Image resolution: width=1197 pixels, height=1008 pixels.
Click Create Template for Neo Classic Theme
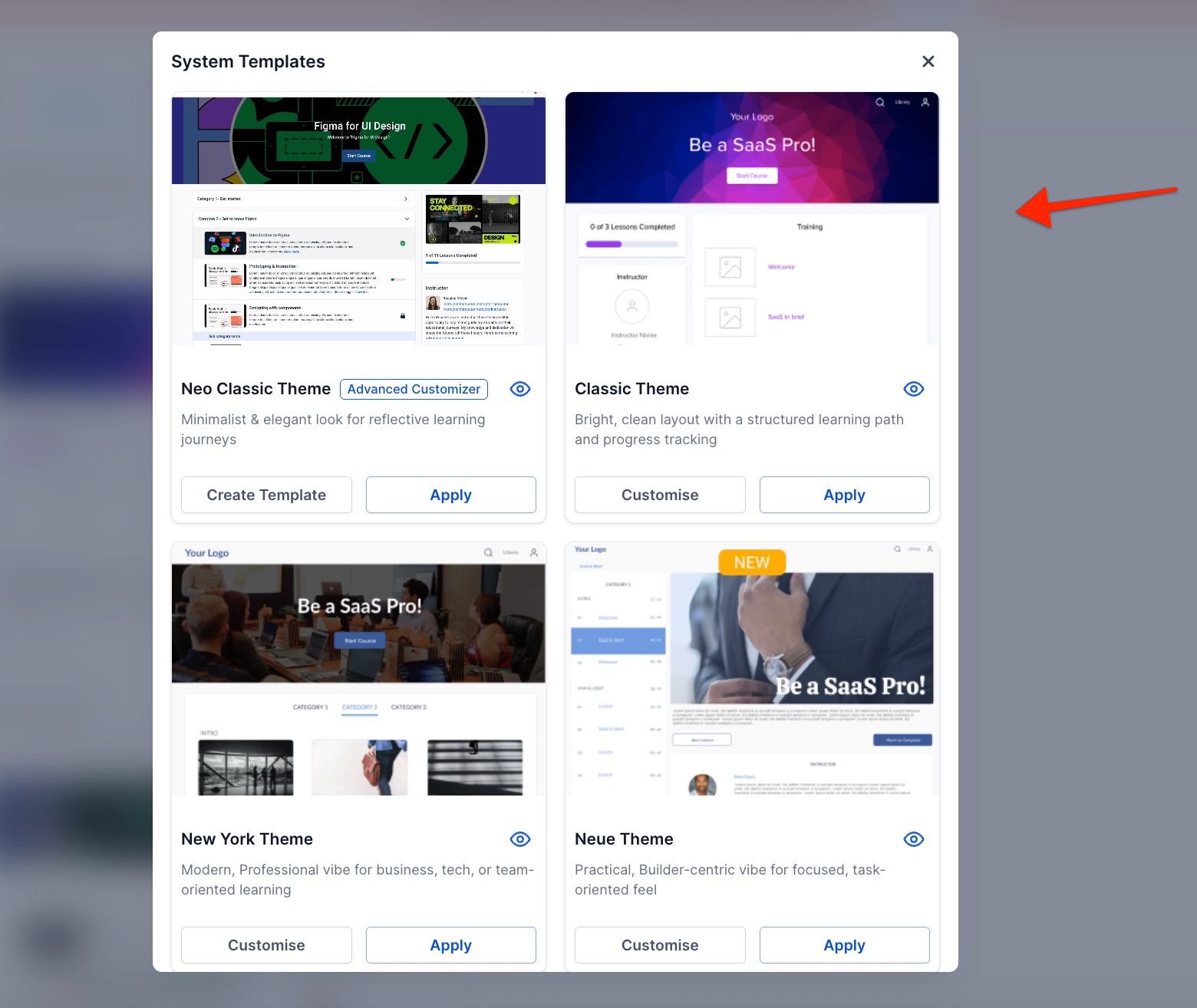click(x=266, y=495)
